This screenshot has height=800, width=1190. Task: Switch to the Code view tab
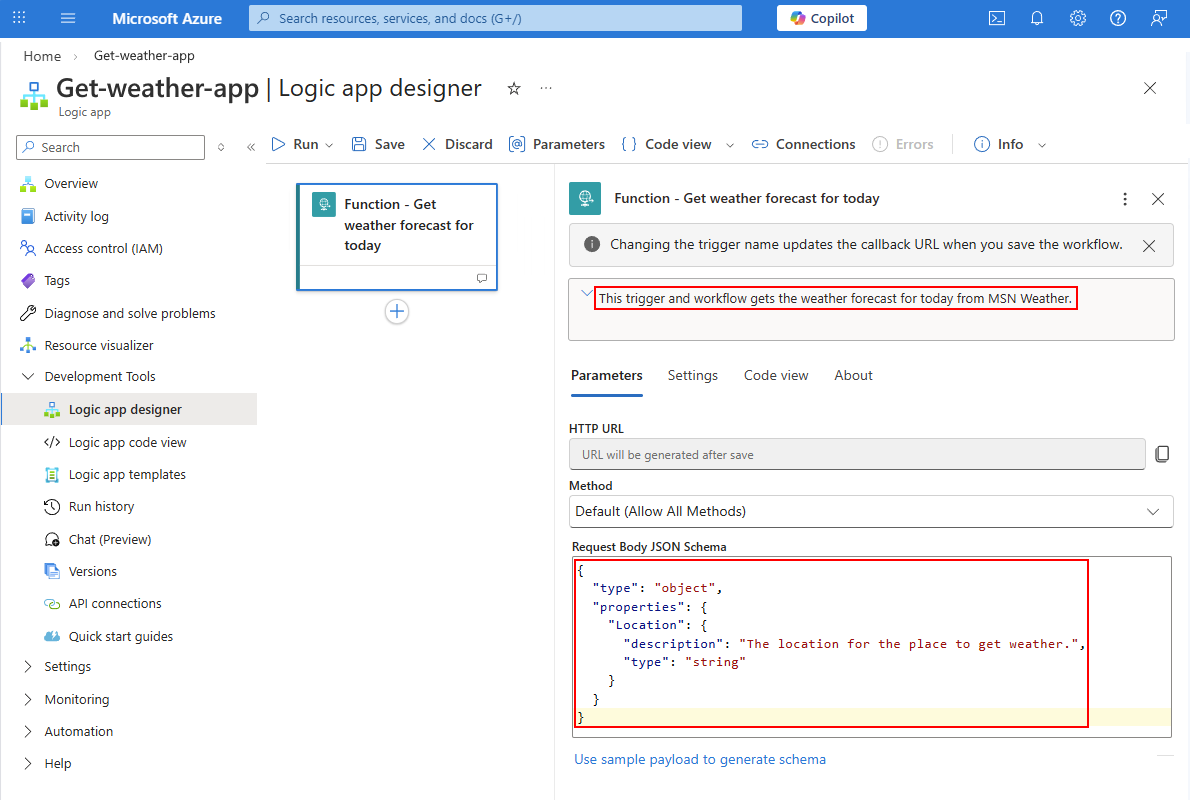776,376
